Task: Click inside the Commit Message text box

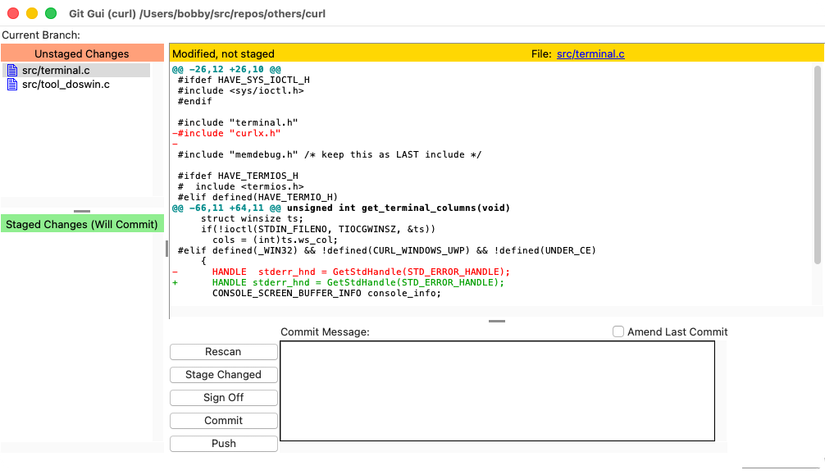Action: (497, 391)
